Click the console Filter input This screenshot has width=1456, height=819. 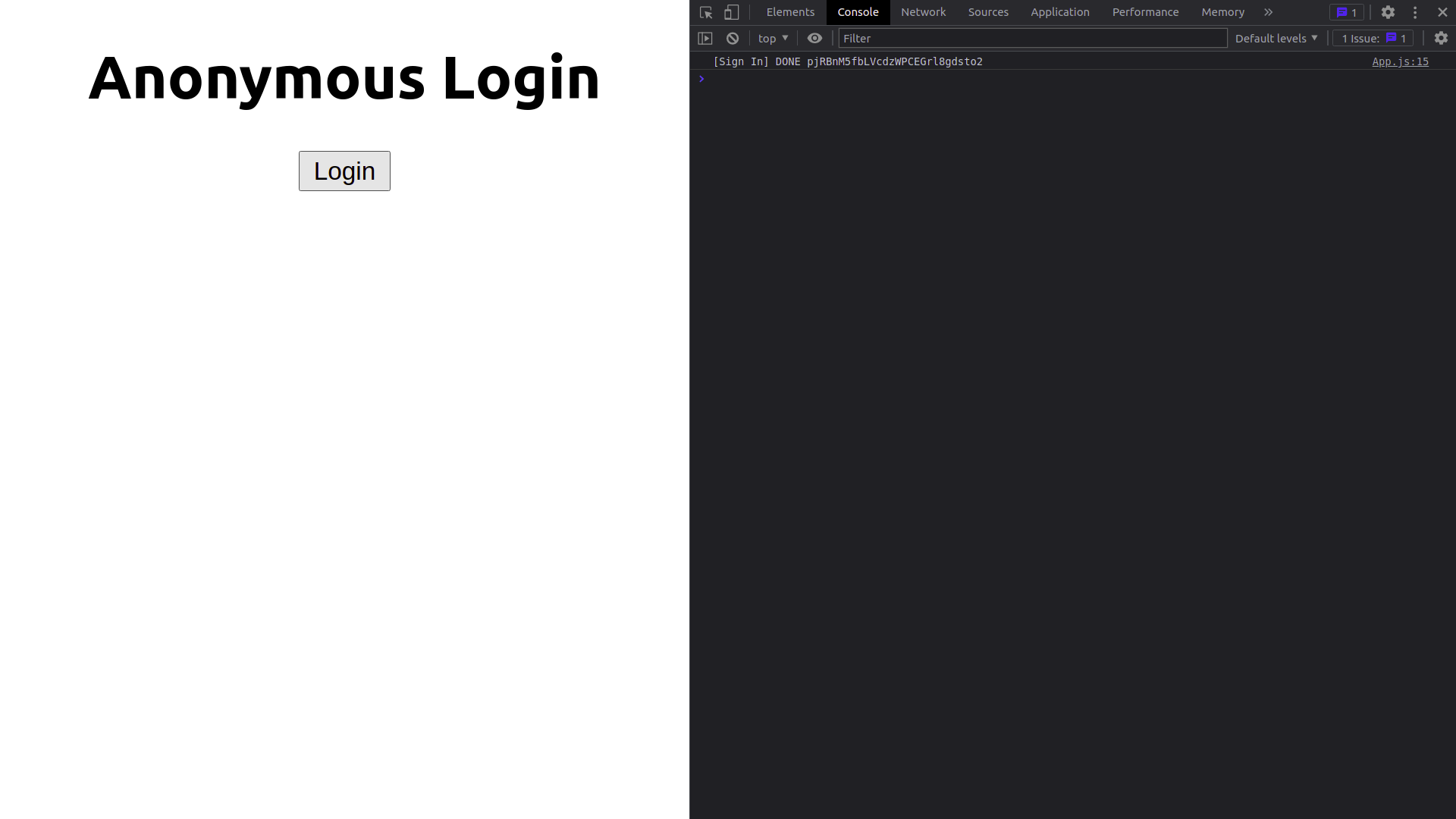(1031, 38)
